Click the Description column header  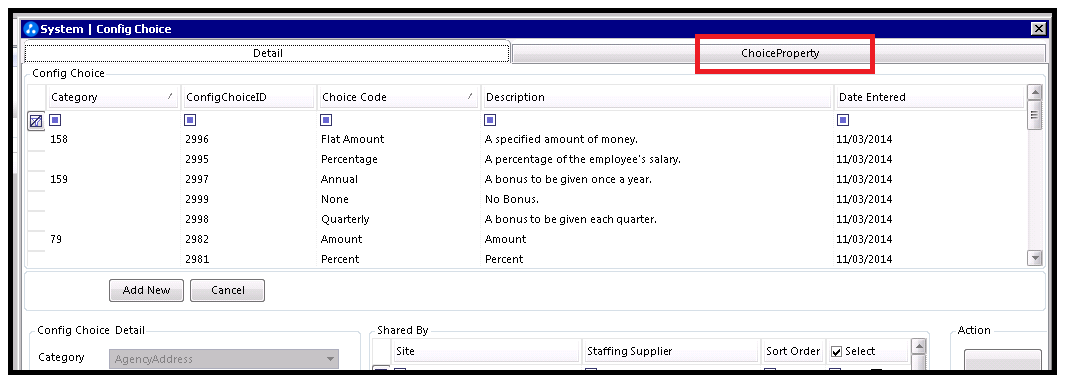(657, 97)
